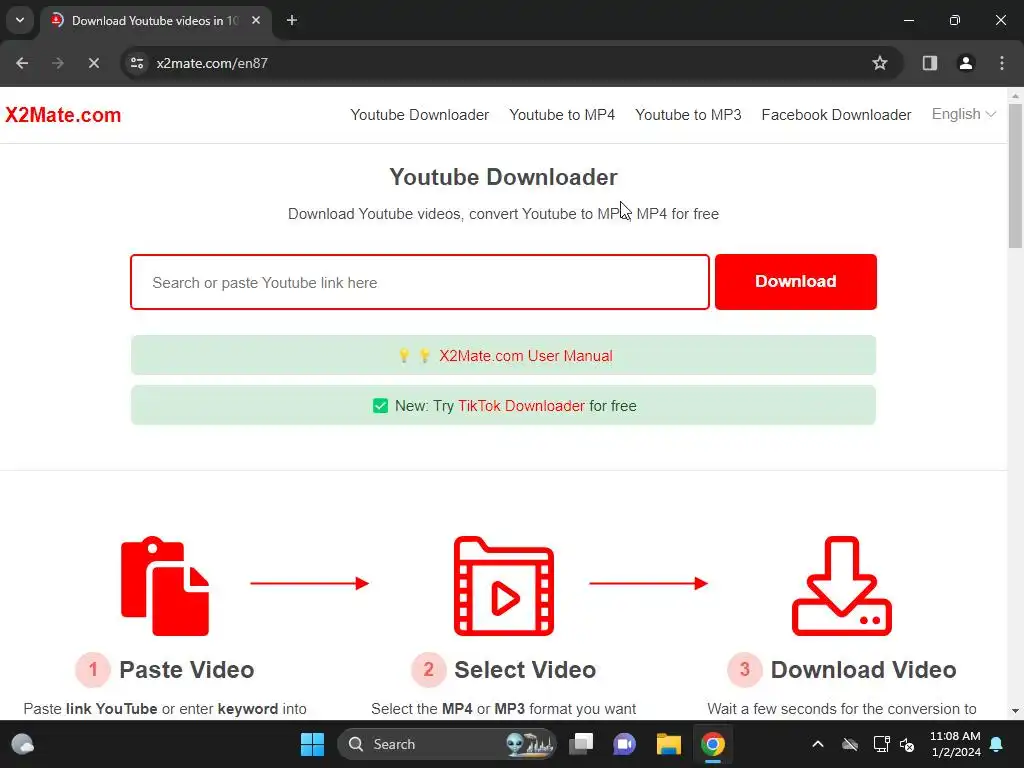Open Task View on the taskbar
Image resolution: width=1024 pixels, height=768 pixels.
tap(581, 744)
